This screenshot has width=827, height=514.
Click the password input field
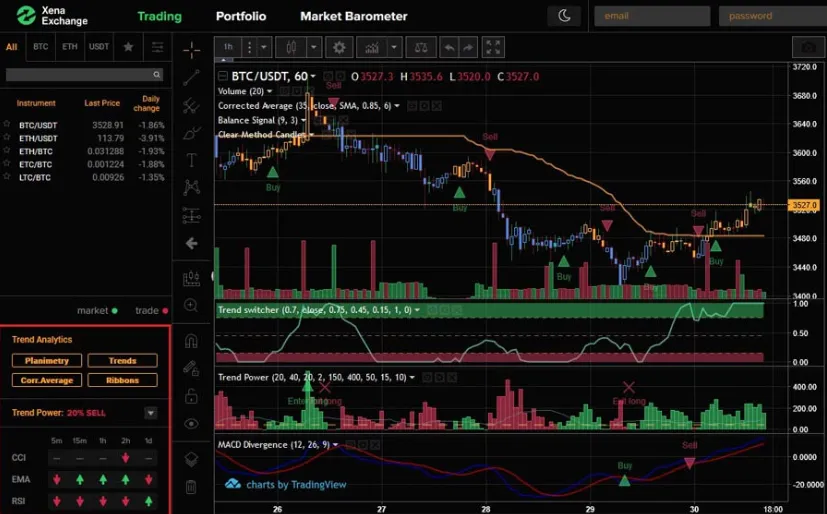pyautogui.click(x=773, y=16)
